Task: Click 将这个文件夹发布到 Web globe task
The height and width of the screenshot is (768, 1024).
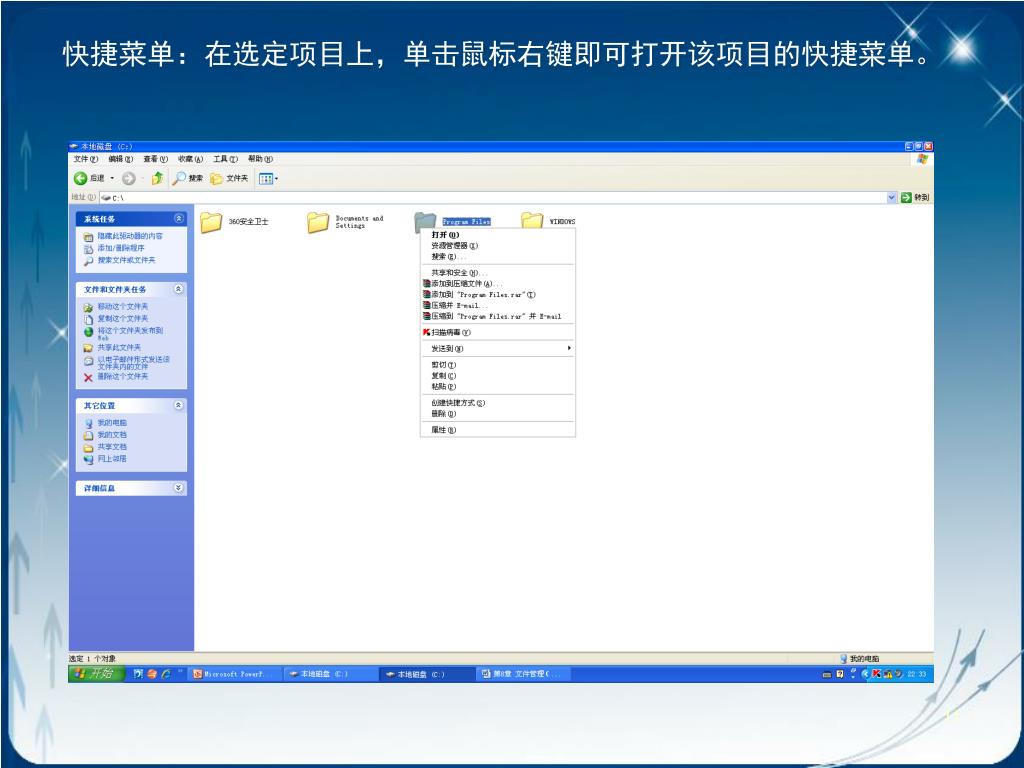Action: pyautogui.click(x=123, y=333)
